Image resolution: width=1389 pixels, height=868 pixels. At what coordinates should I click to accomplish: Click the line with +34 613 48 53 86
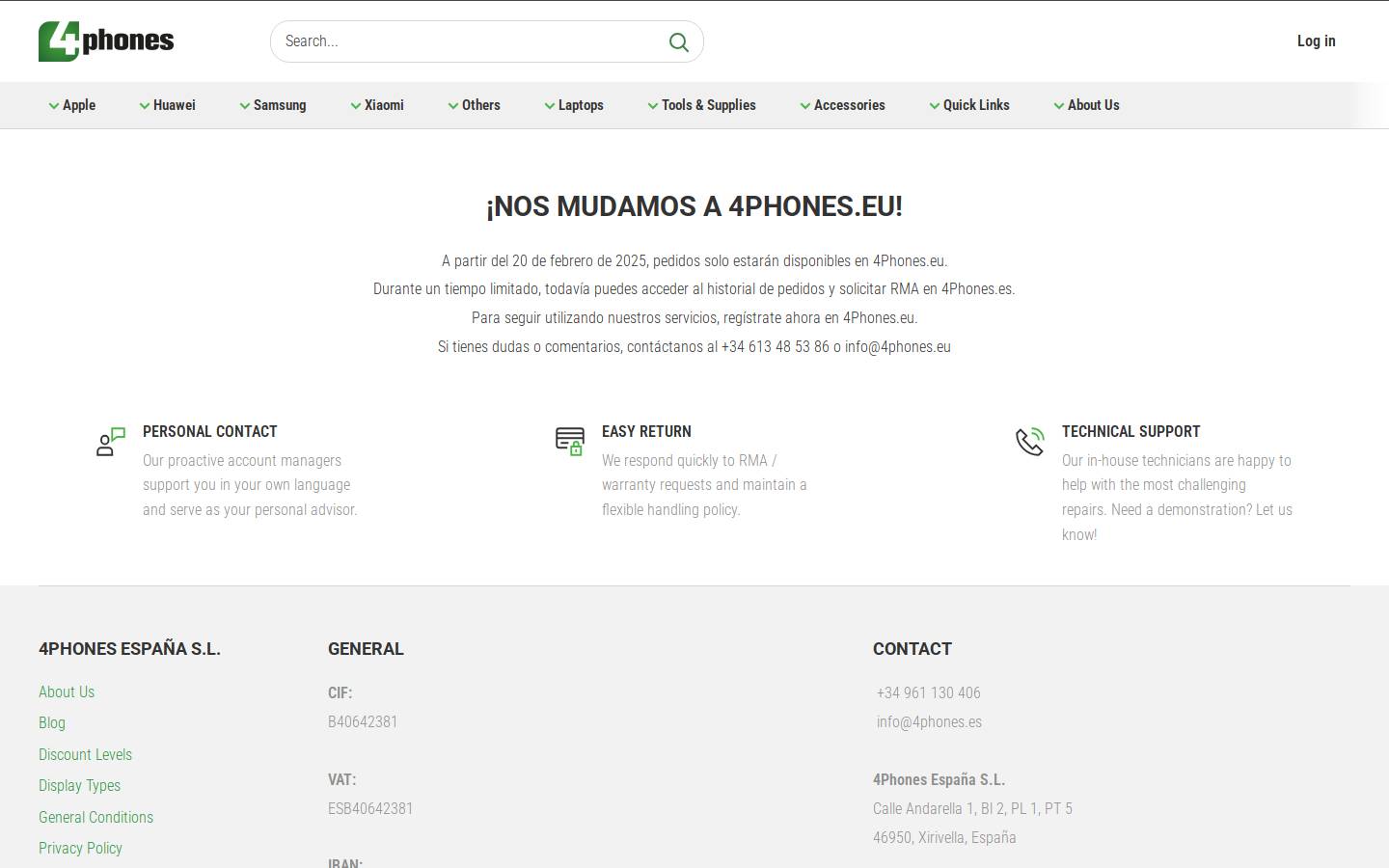(694, 346)
